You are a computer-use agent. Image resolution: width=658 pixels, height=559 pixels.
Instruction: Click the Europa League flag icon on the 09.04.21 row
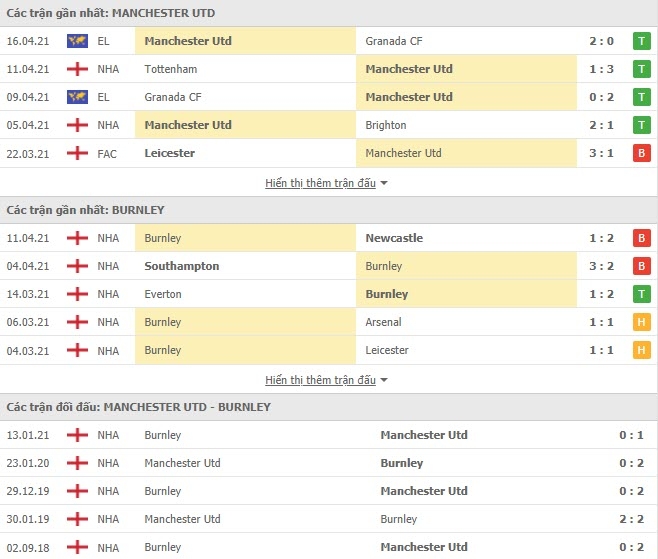click(x=77, y=97)
